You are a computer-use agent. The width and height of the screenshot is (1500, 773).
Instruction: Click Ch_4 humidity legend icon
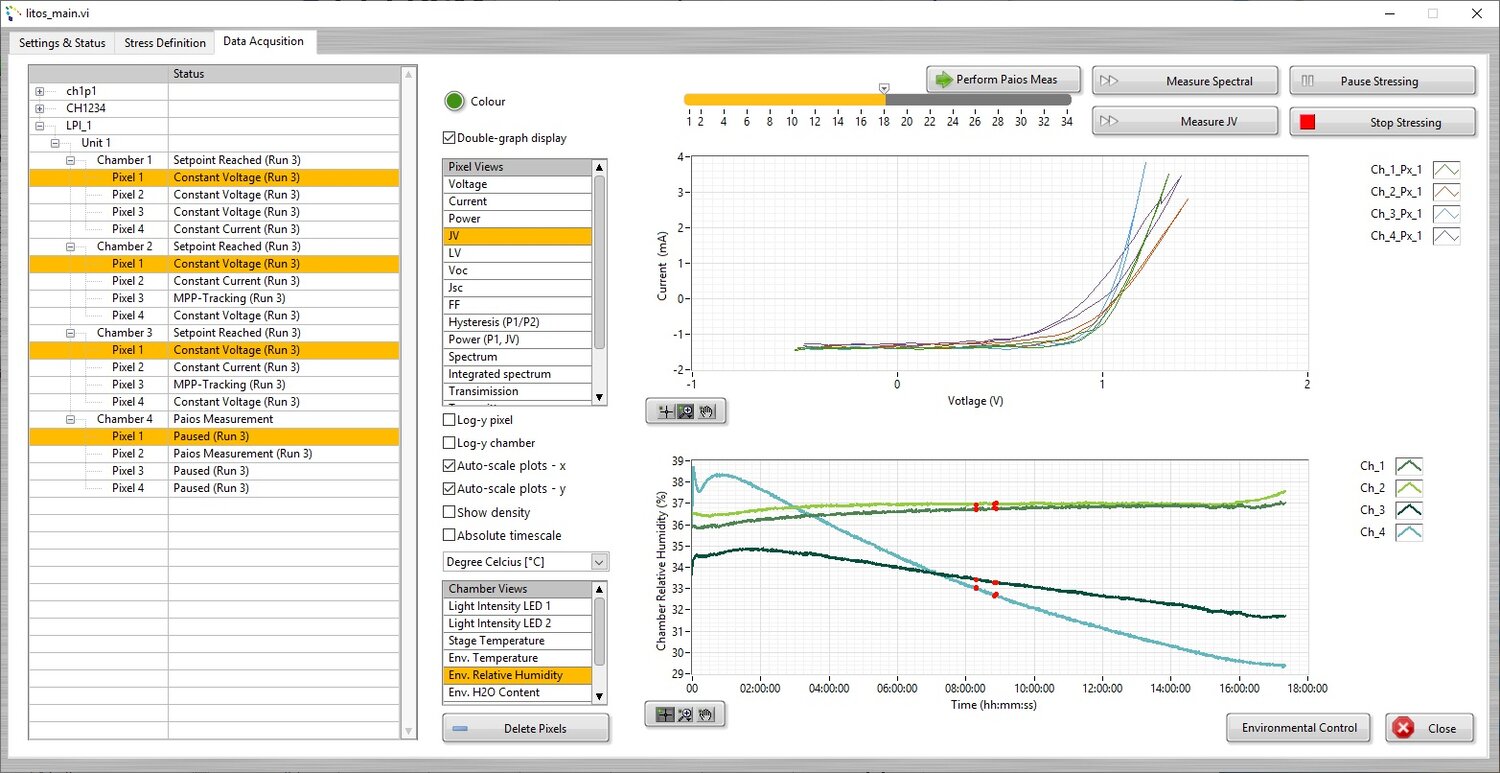pos(1409,532)
